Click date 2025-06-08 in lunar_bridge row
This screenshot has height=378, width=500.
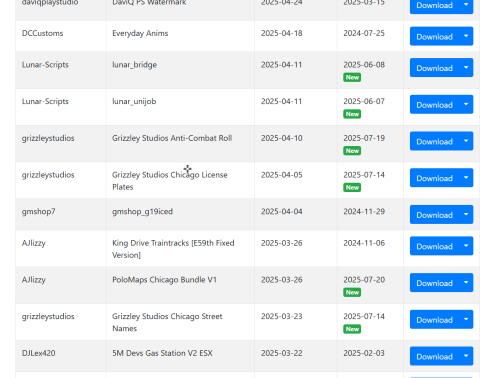364,65
